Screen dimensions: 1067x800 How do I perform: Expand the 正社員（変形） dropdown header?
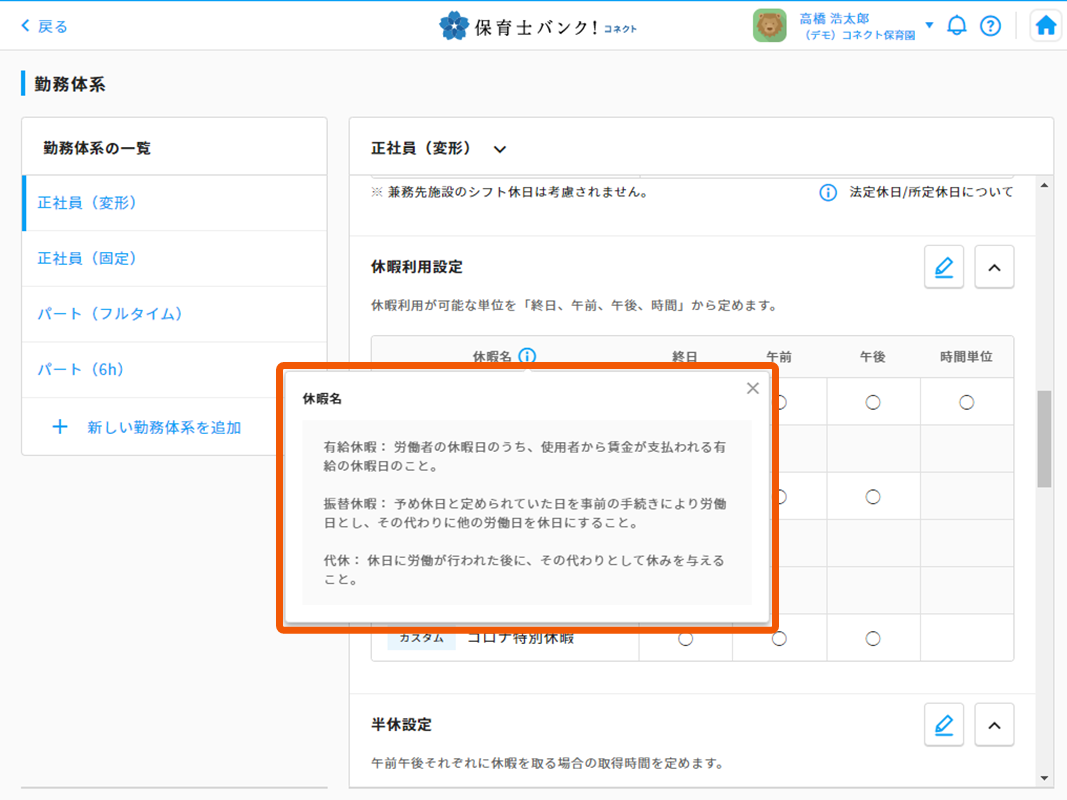point(500,149)
